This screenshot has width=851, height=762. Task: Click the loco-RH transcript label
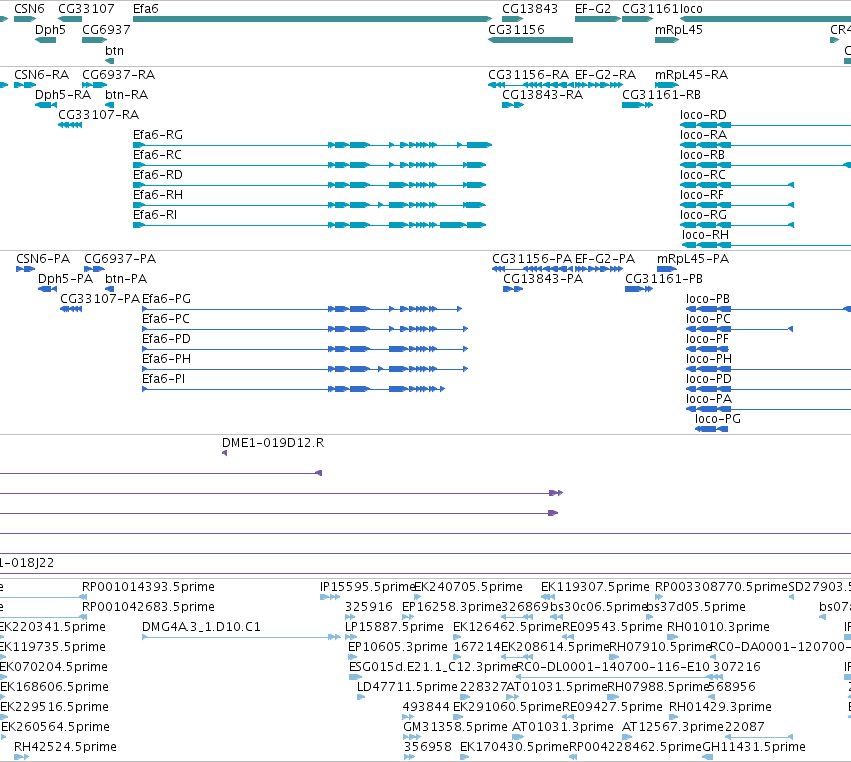[706, 235]
